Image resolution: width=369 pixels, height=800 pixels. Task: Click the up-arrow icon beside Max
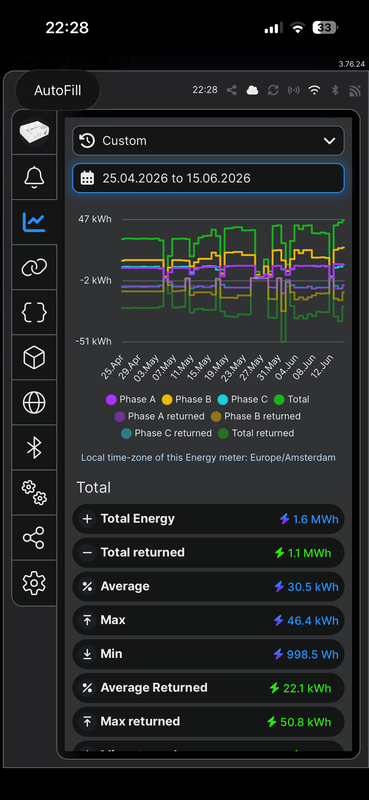click(x=87, y=620)
